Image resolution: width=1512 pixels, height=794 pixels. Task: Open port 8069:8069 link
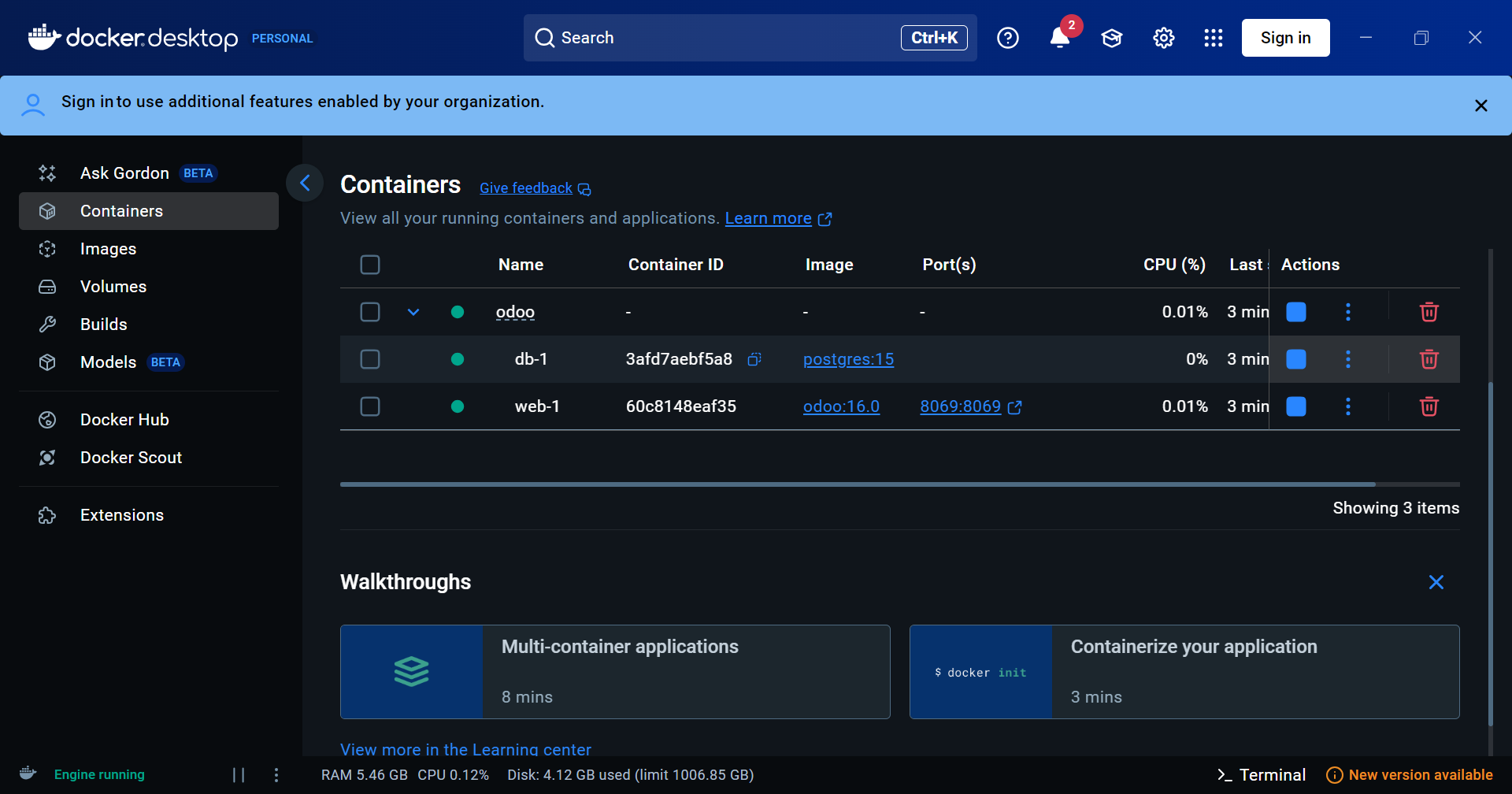coord(961,406)
